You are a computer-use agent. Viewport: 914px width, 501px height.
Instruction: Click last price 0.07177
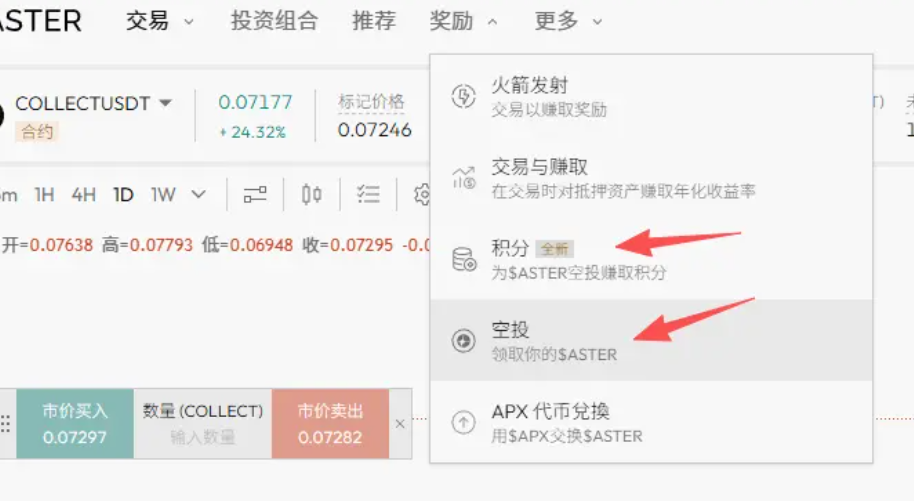point(255,102)
